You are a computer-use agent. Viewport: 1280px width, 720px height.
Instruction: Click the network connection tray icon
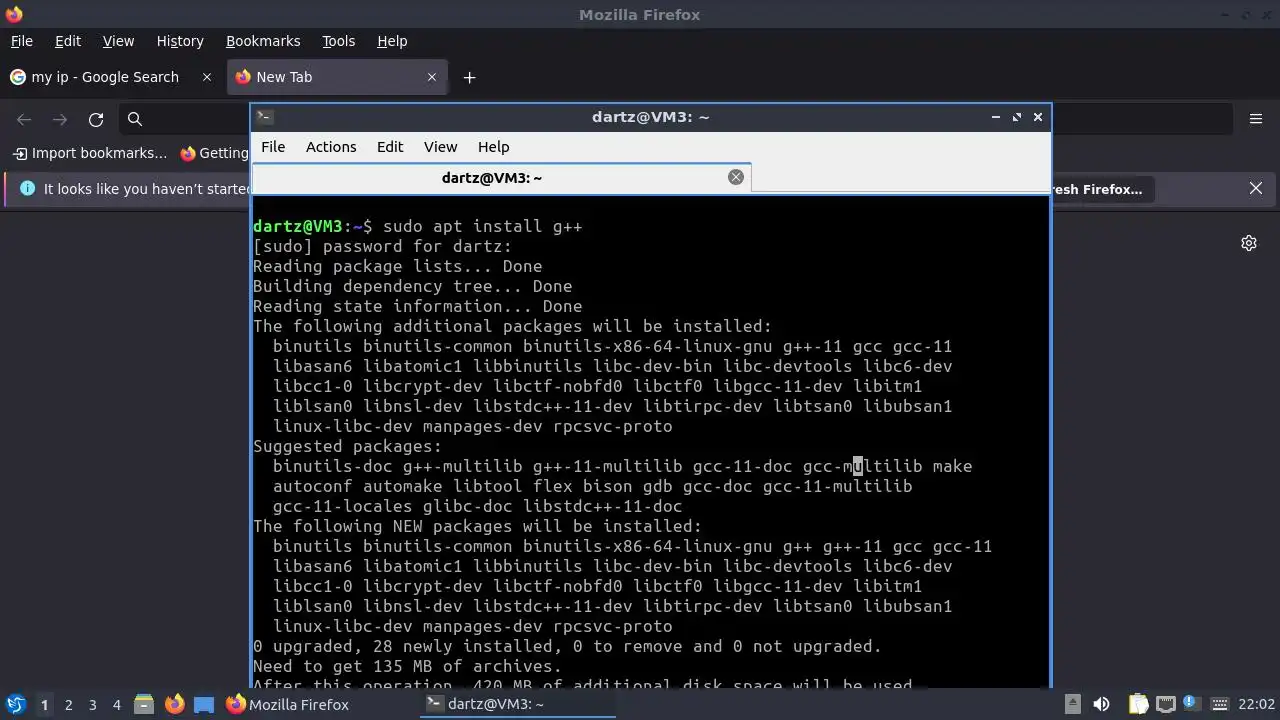coord(1165,704)
